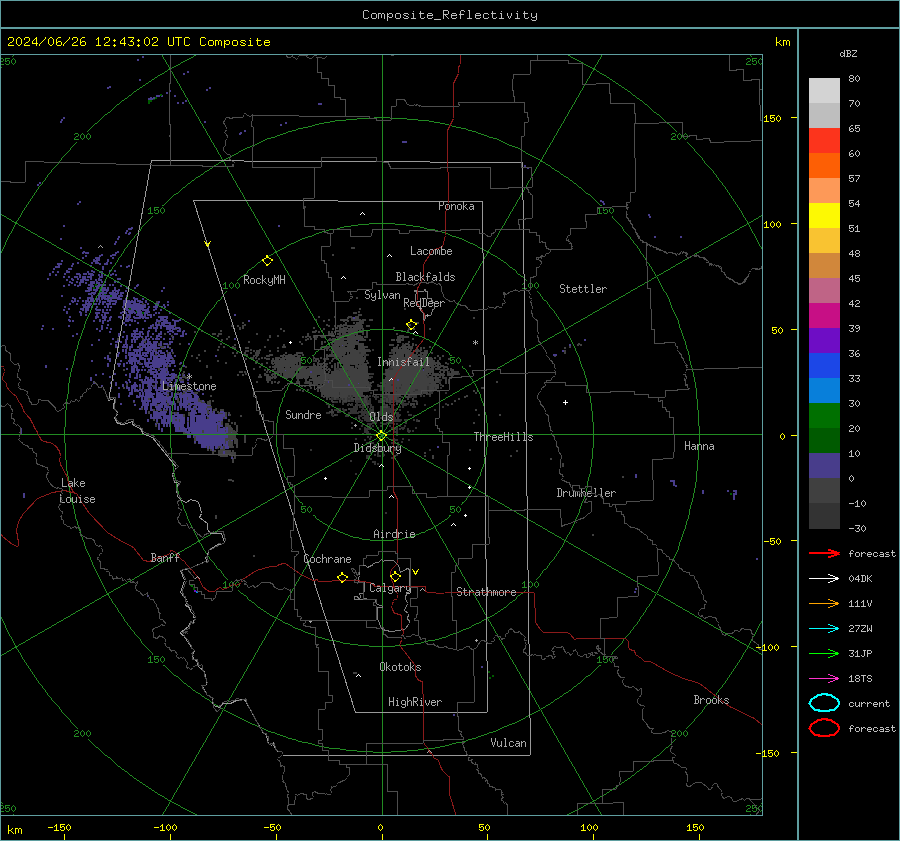This screenshot has height=841, width=900.
Task: Pick the purple 39 dBZ color swatch
Action: click(824, 340)
